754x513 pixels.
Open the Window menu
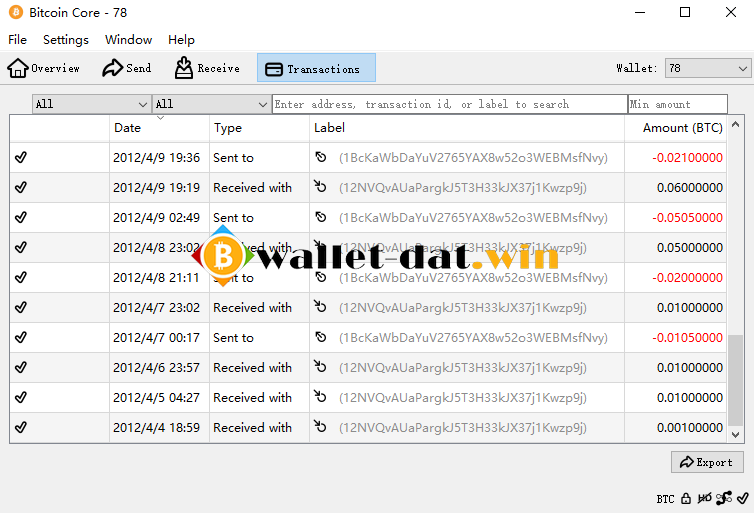click(128, 39)
